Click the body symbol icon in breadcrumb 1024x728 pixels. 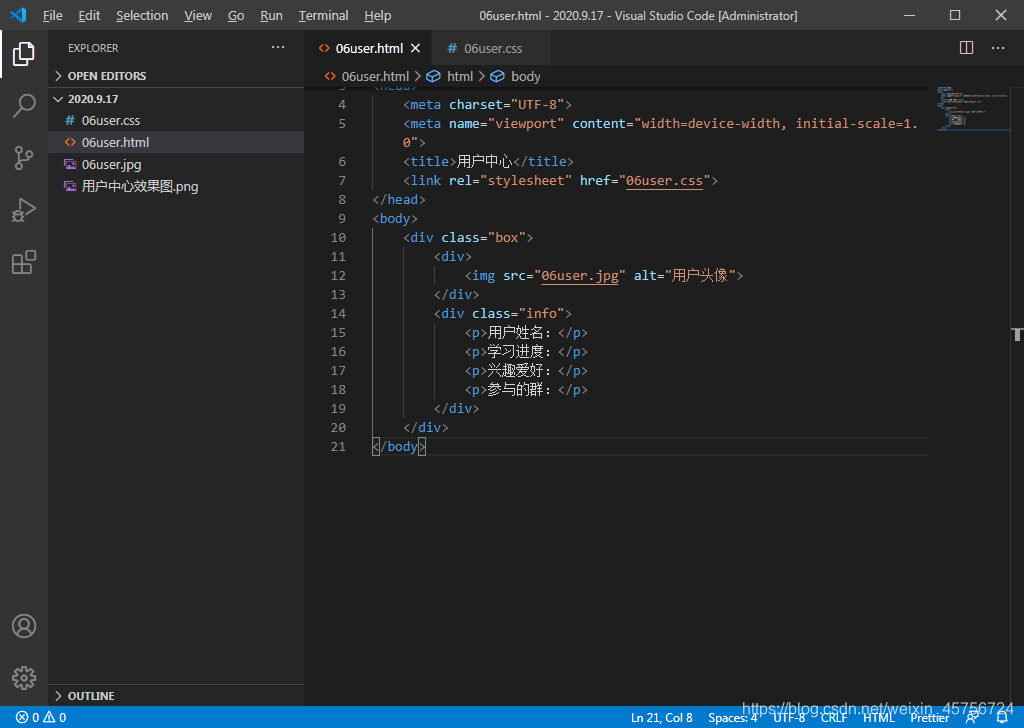click(497, 76)
